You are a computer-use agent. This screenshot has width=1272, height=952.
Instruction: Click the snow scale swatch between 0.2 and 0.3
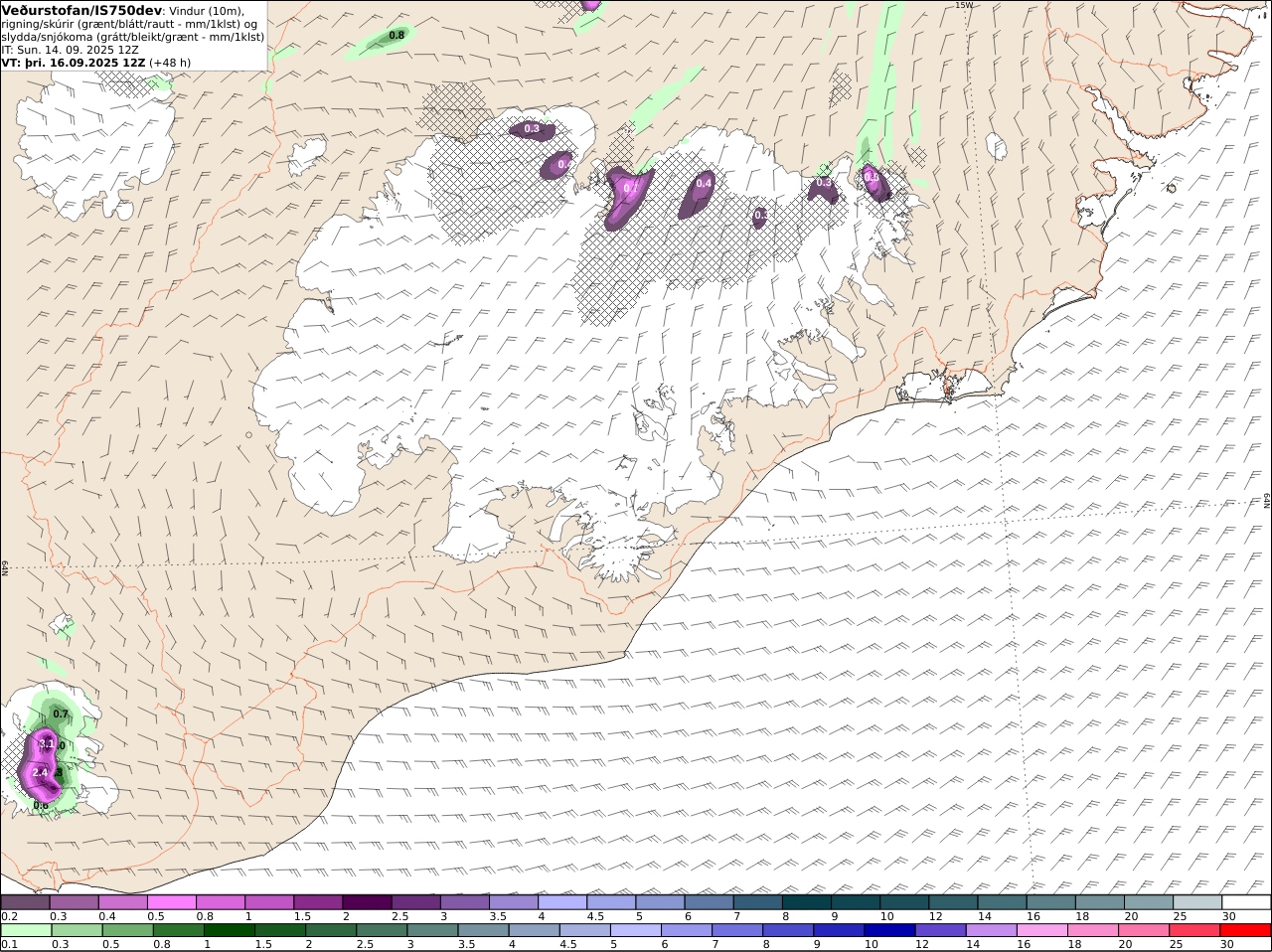tap(25, 902)
